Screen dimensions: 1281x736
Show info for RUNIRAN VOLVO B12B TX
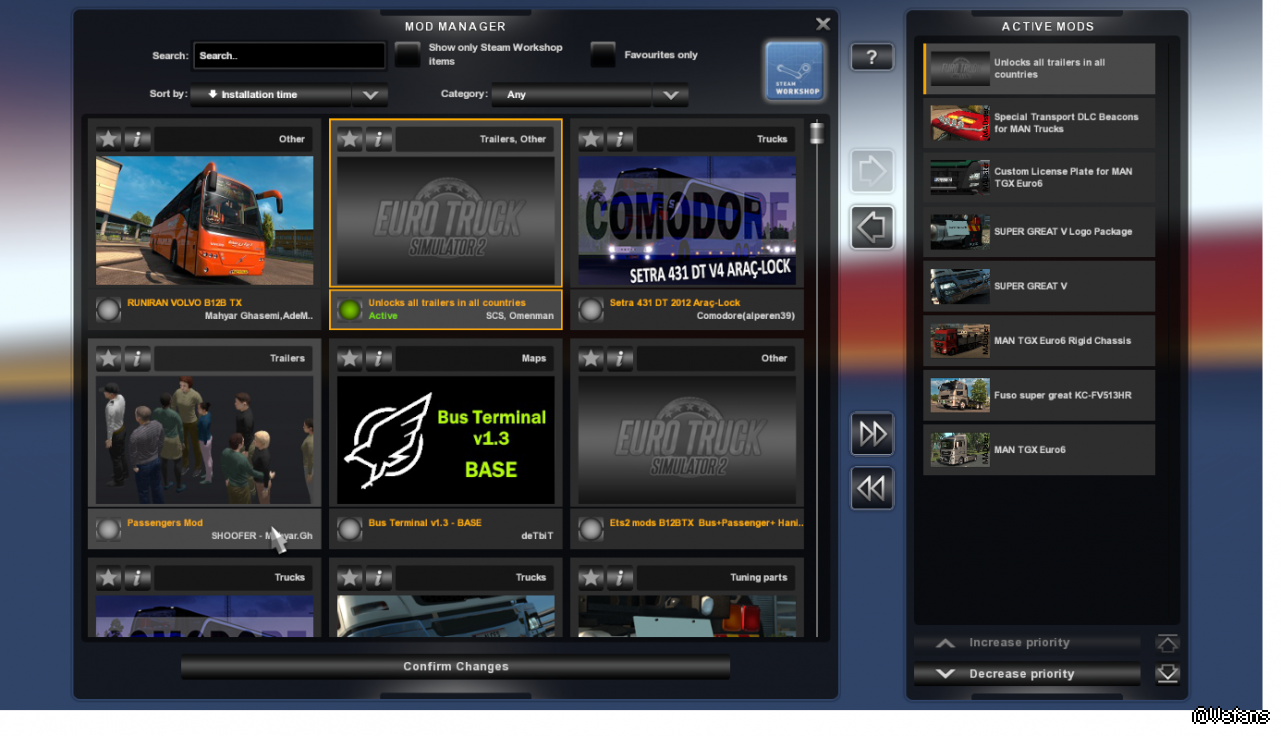(x=138, y=139)
